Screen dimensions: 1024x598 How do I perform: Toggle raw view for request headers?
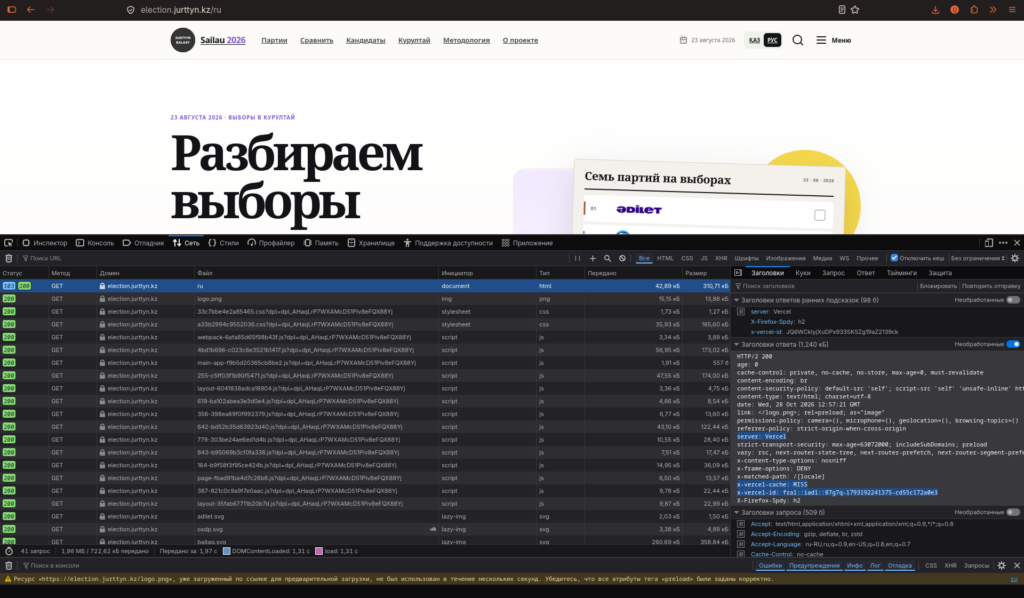tap(1013, 512)
